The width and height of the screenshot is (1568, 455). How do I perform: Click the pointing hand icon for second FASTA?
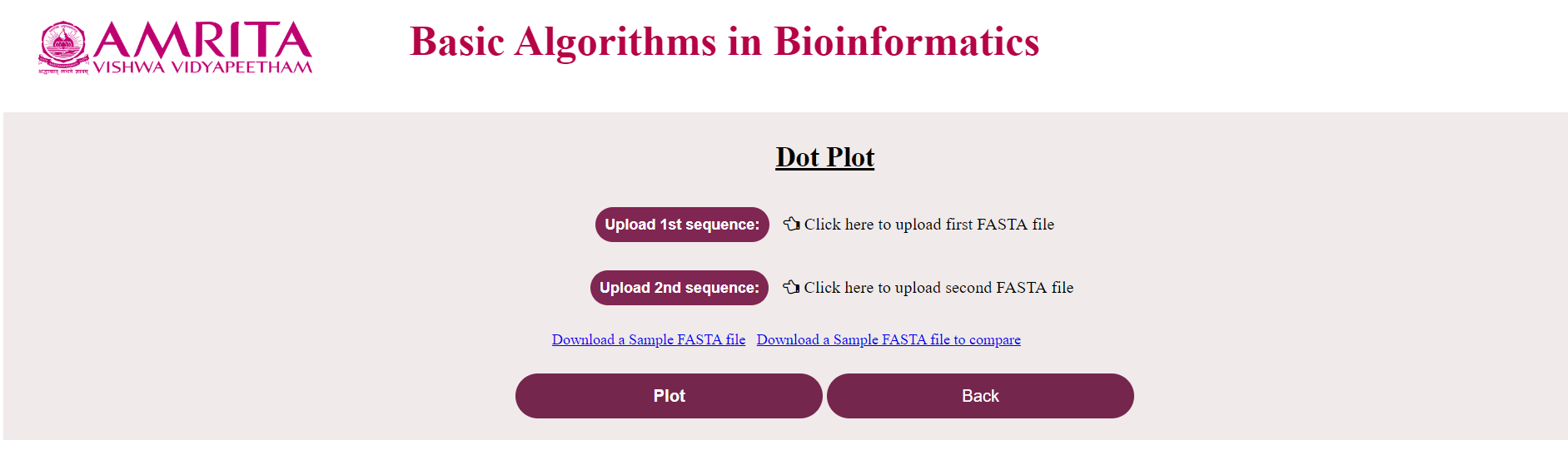click(x=791, y=287)
